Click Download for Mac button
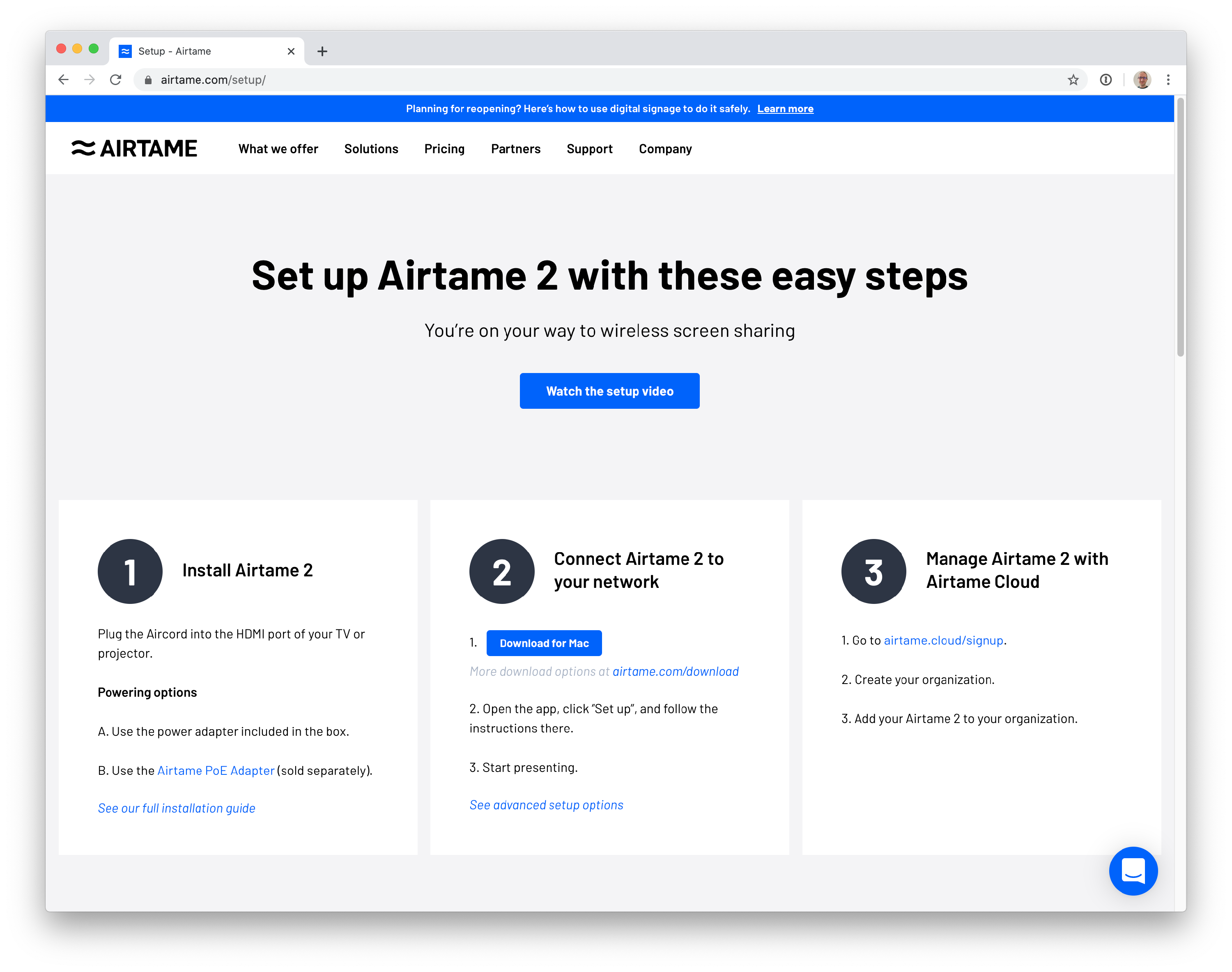Viewport: 1232px width, 972px height. click(544, 643)
